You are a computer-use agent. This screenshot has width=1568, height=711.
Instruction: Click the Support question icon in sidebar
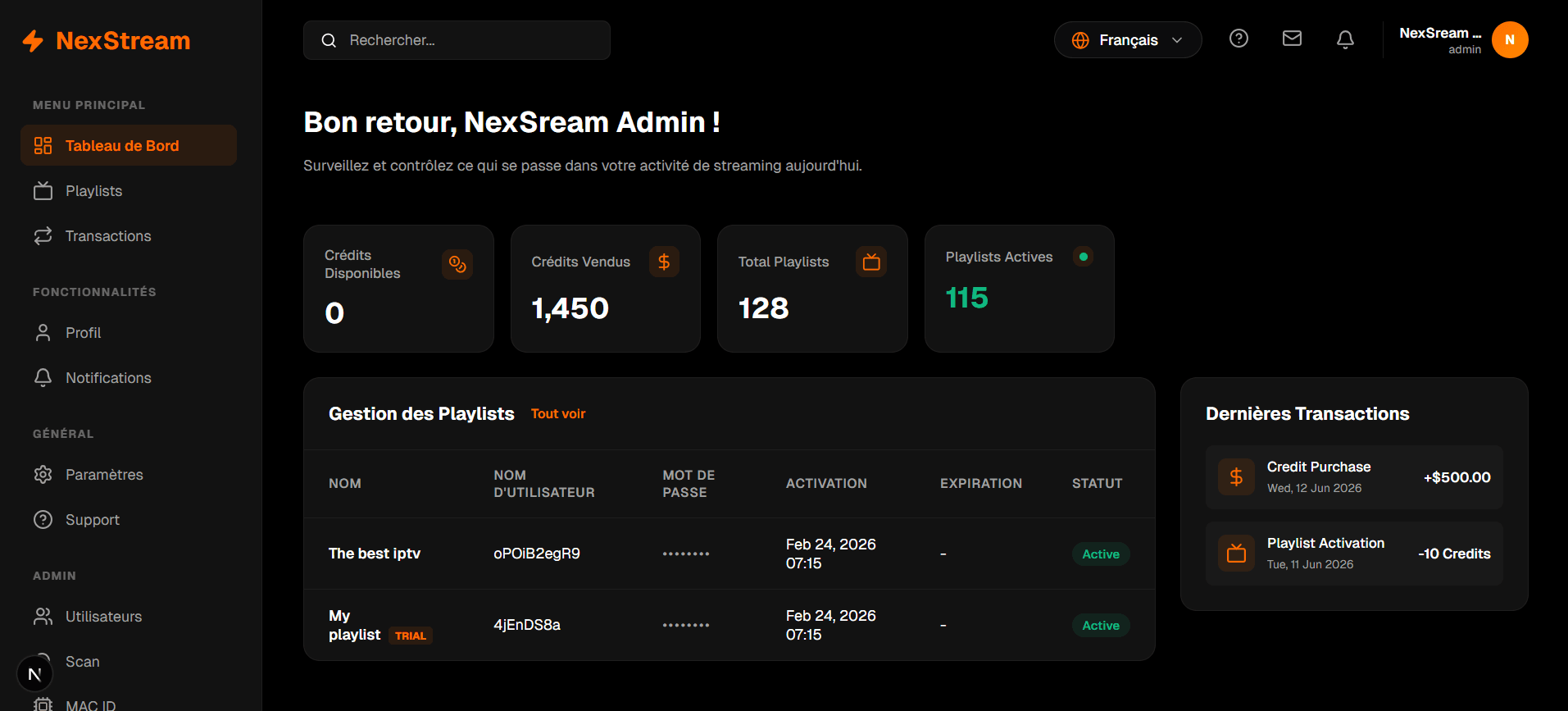[43, 520]
